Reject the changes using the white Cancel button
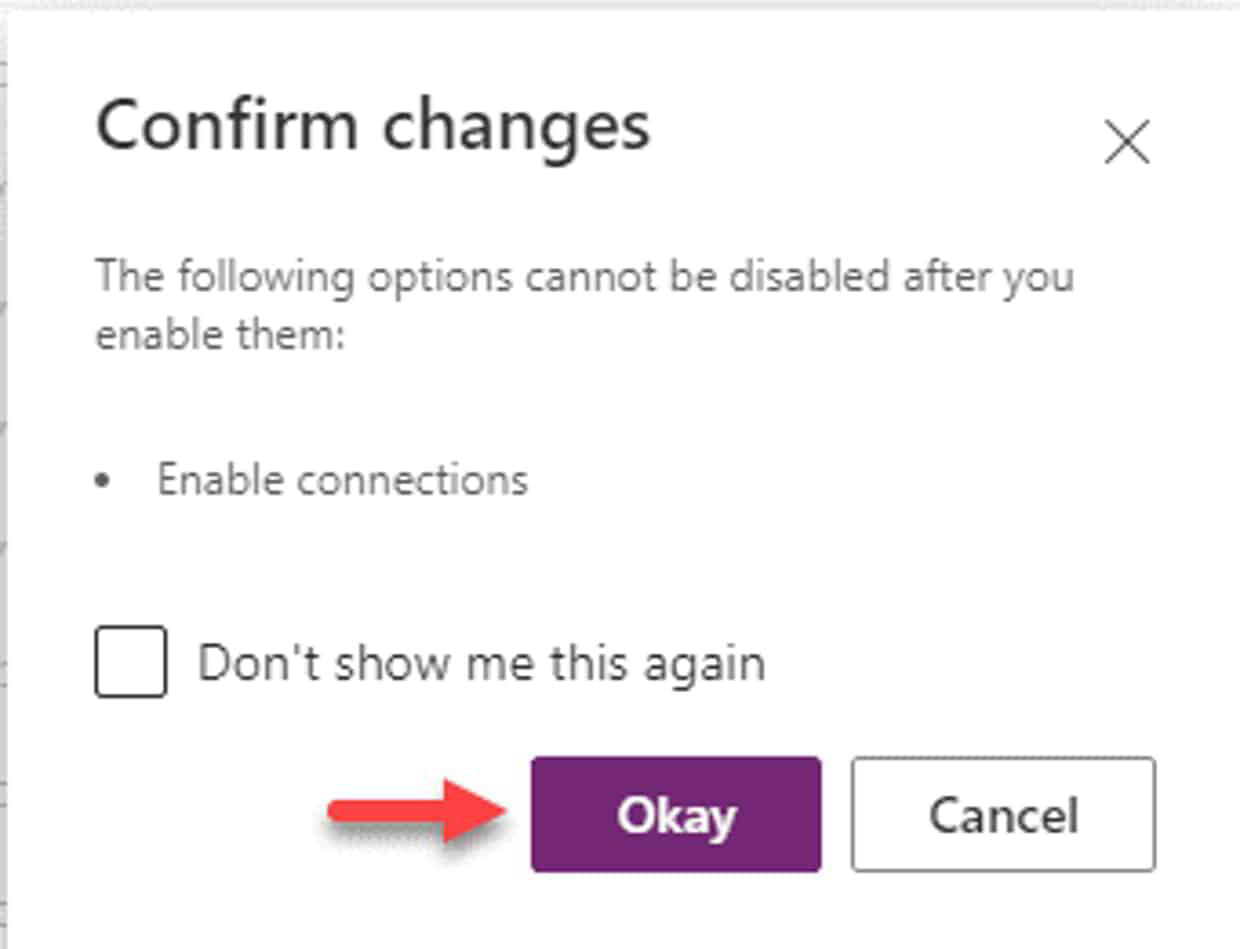Image resolution: width=1240 pixels, height=949 pixels. [x=1003, y=814]
